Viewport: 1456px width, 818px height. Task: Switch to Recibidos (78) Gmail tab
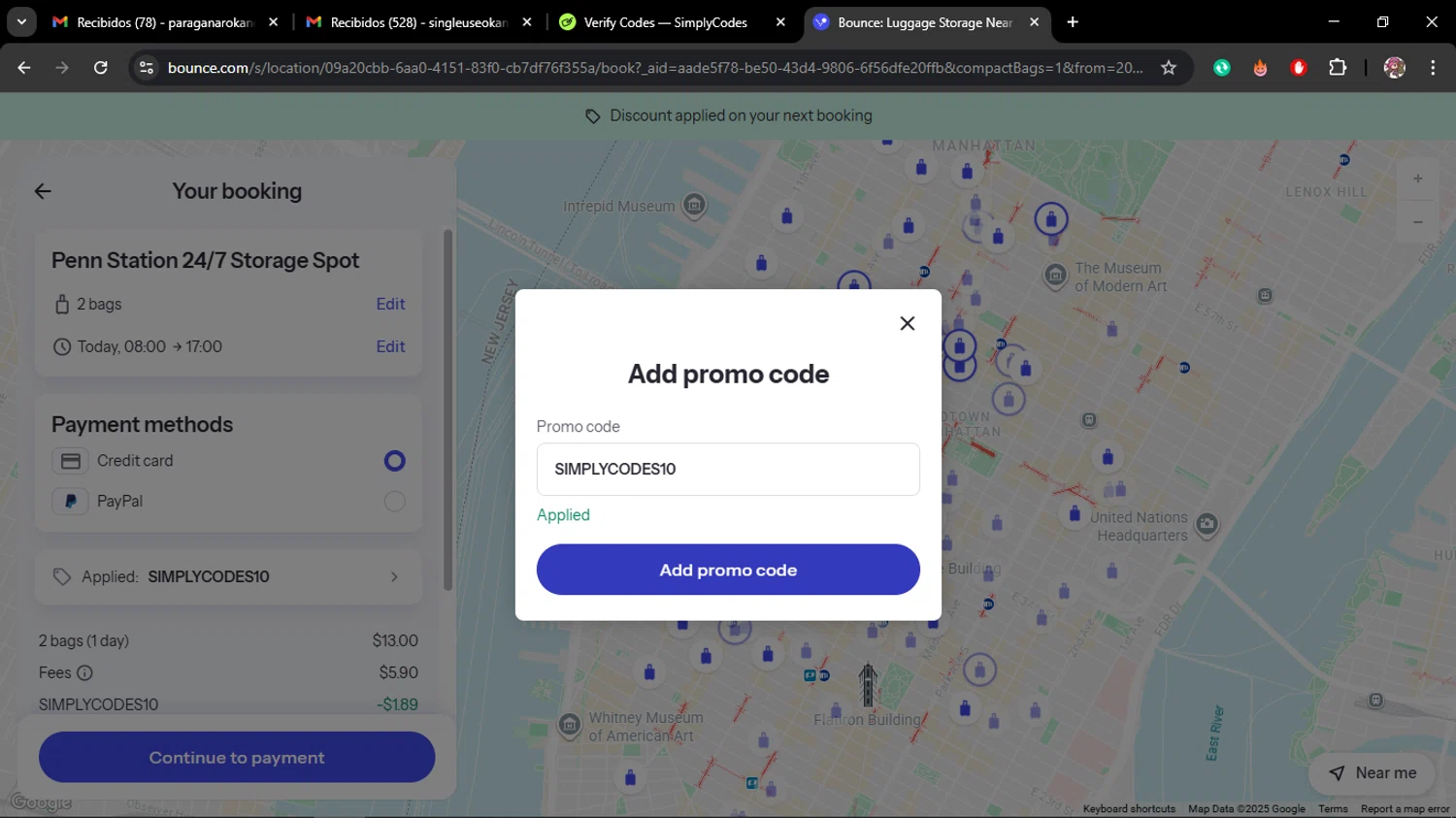[165, 22]
